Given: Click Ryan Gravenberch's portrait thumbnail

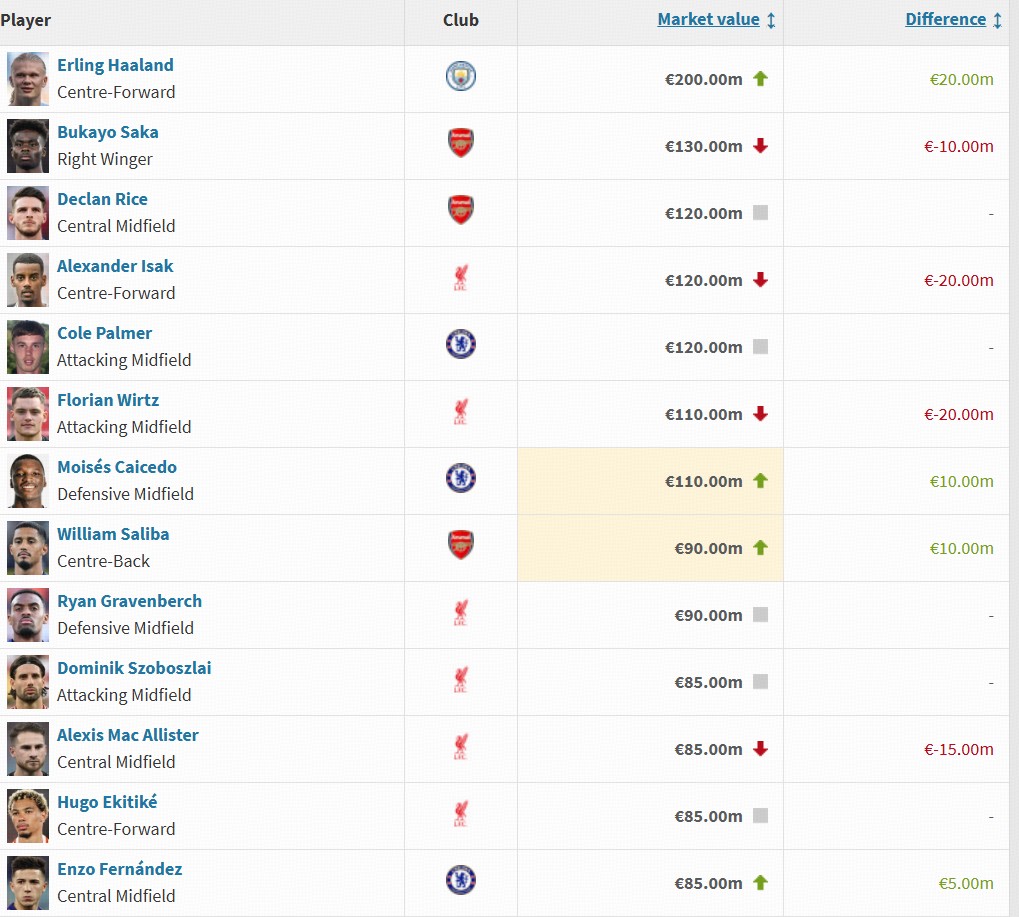Looking at the screenshot, I should coord(28,615).
